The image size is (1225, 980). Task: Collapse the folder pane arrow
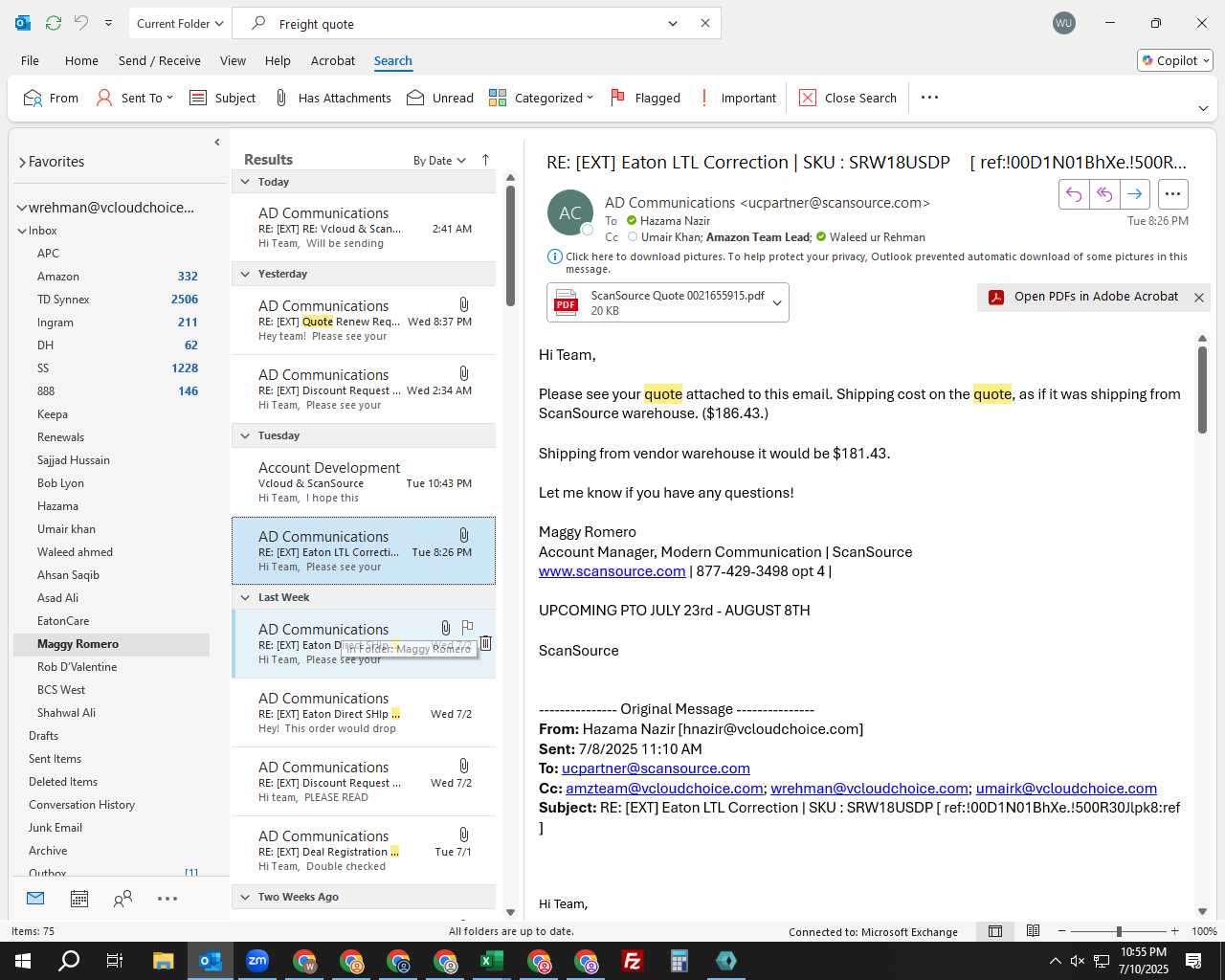point(217,142)
